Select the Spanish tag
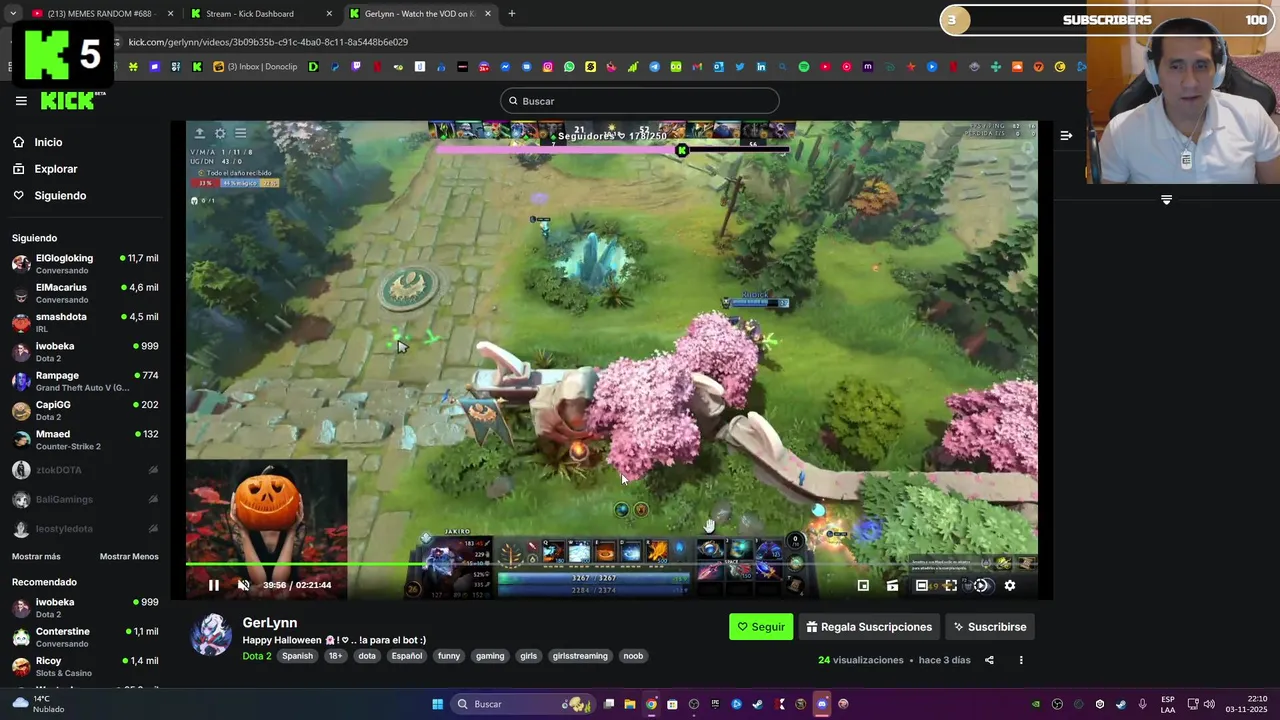 (297, 656)
